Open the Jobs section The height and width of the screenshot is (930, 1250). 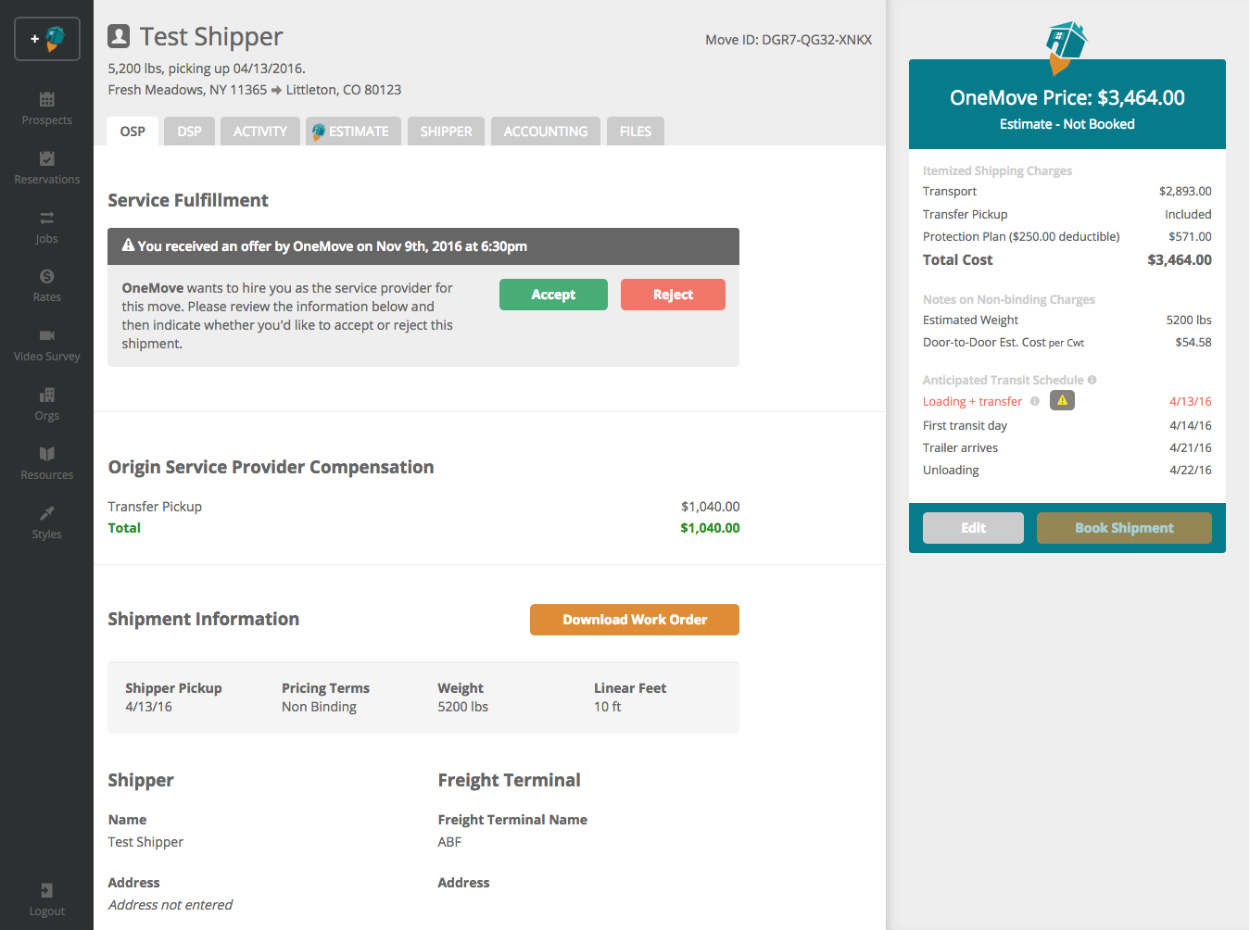(47, 228)
